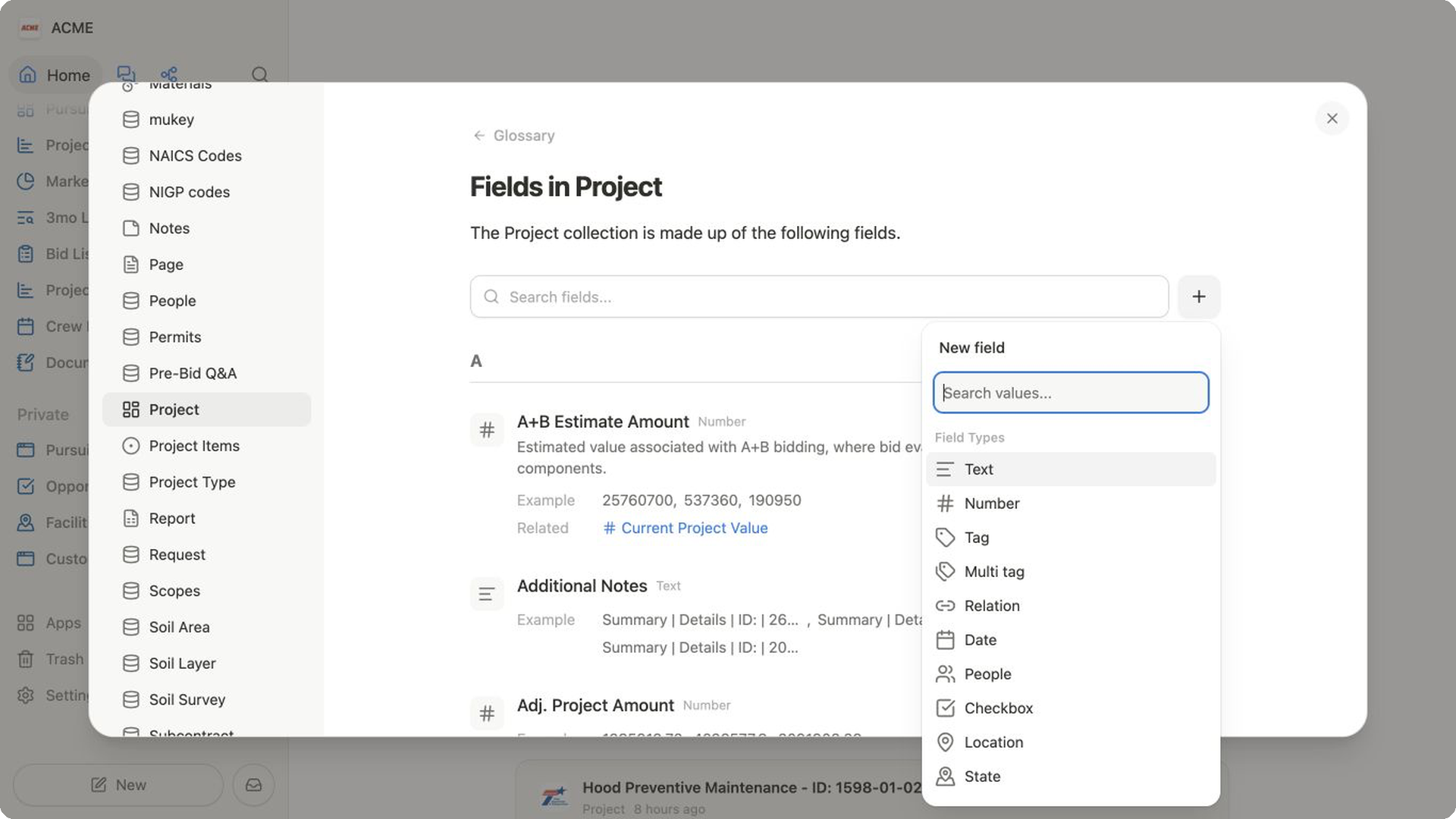Click the ACME workspace name

tap(72, 28)
